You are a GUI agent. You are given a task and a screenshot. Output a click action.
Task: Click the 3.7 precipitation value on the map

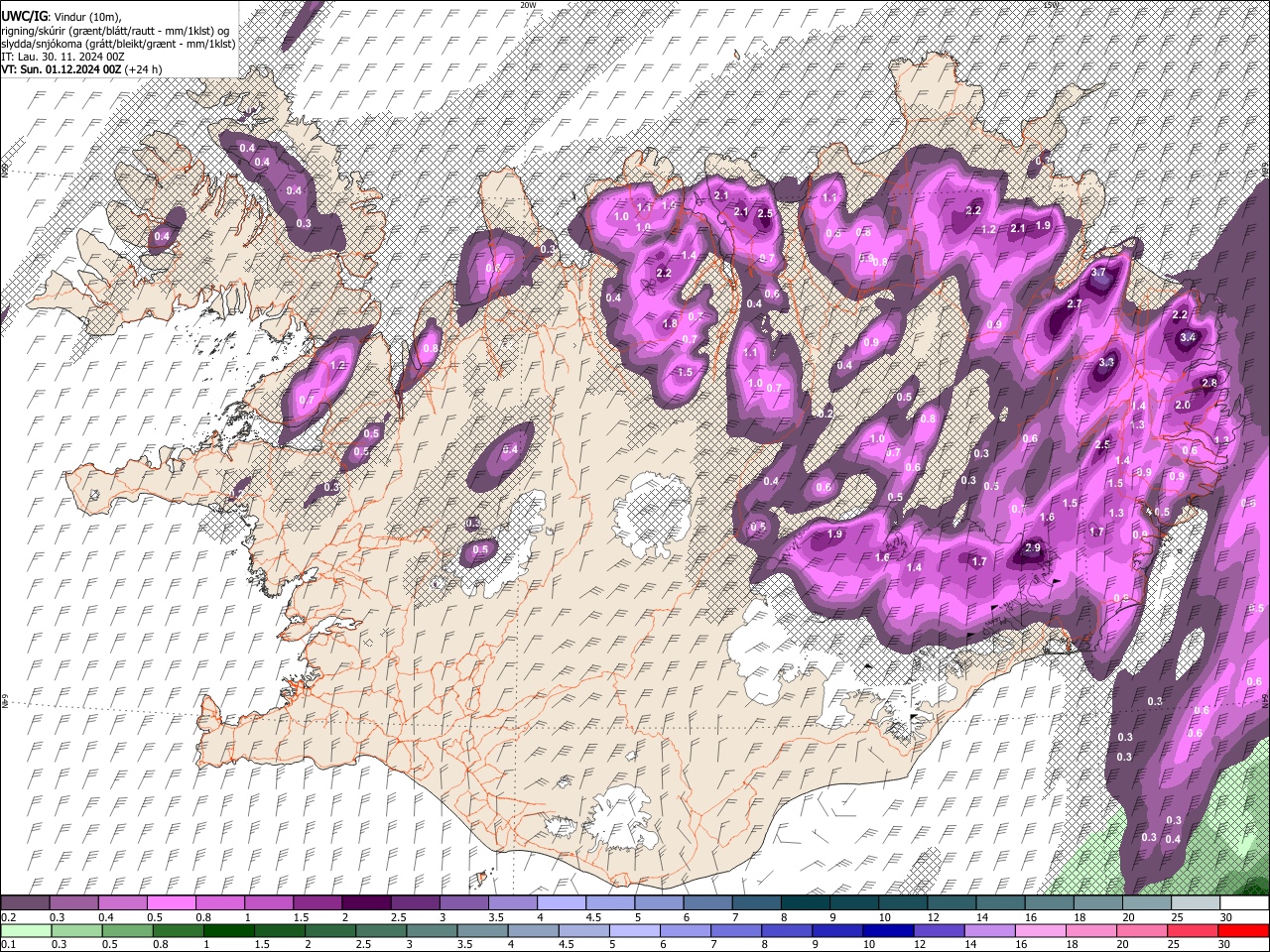click(x=1098, y=273)
